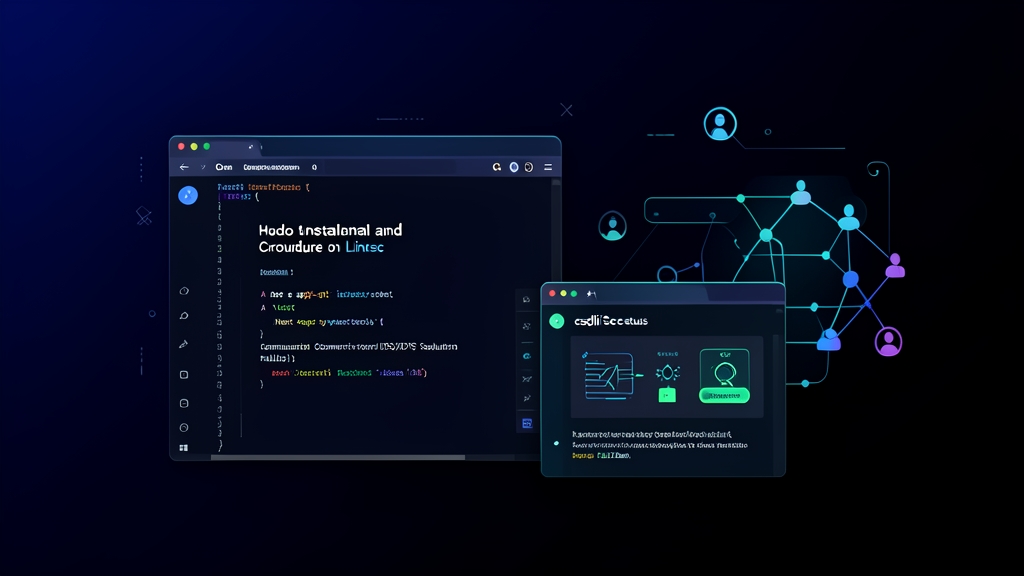Image resolution: width=1024 pixels, height=576 pixels.
Task: Click the teal user avatar left of network
Action: (613, 227)
